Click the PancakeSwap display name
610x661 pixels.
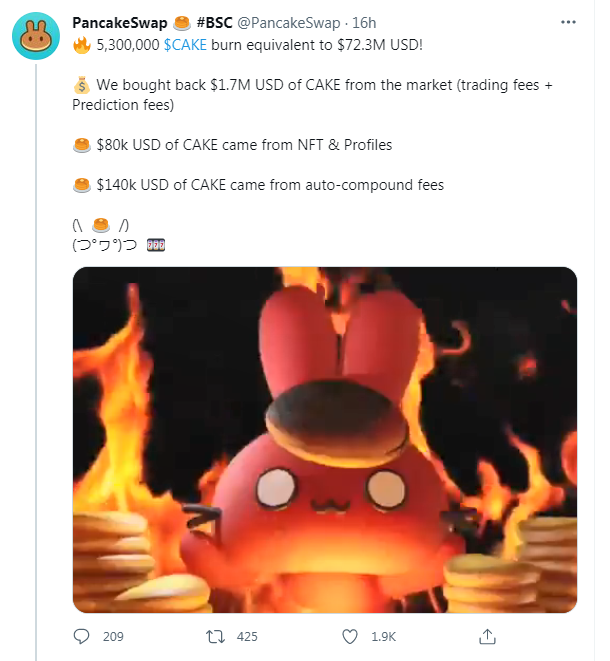coord(120,23)
